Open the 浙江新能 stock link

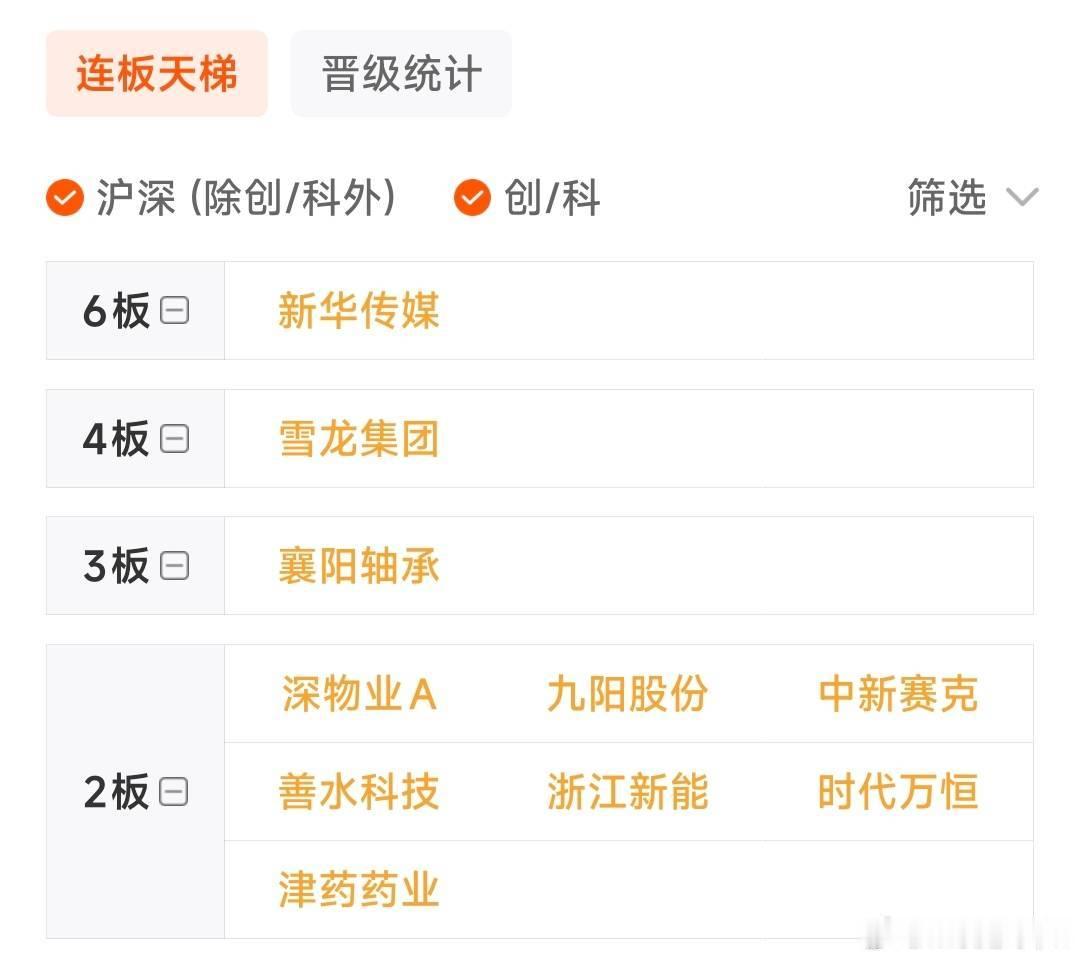pos(627,791)
